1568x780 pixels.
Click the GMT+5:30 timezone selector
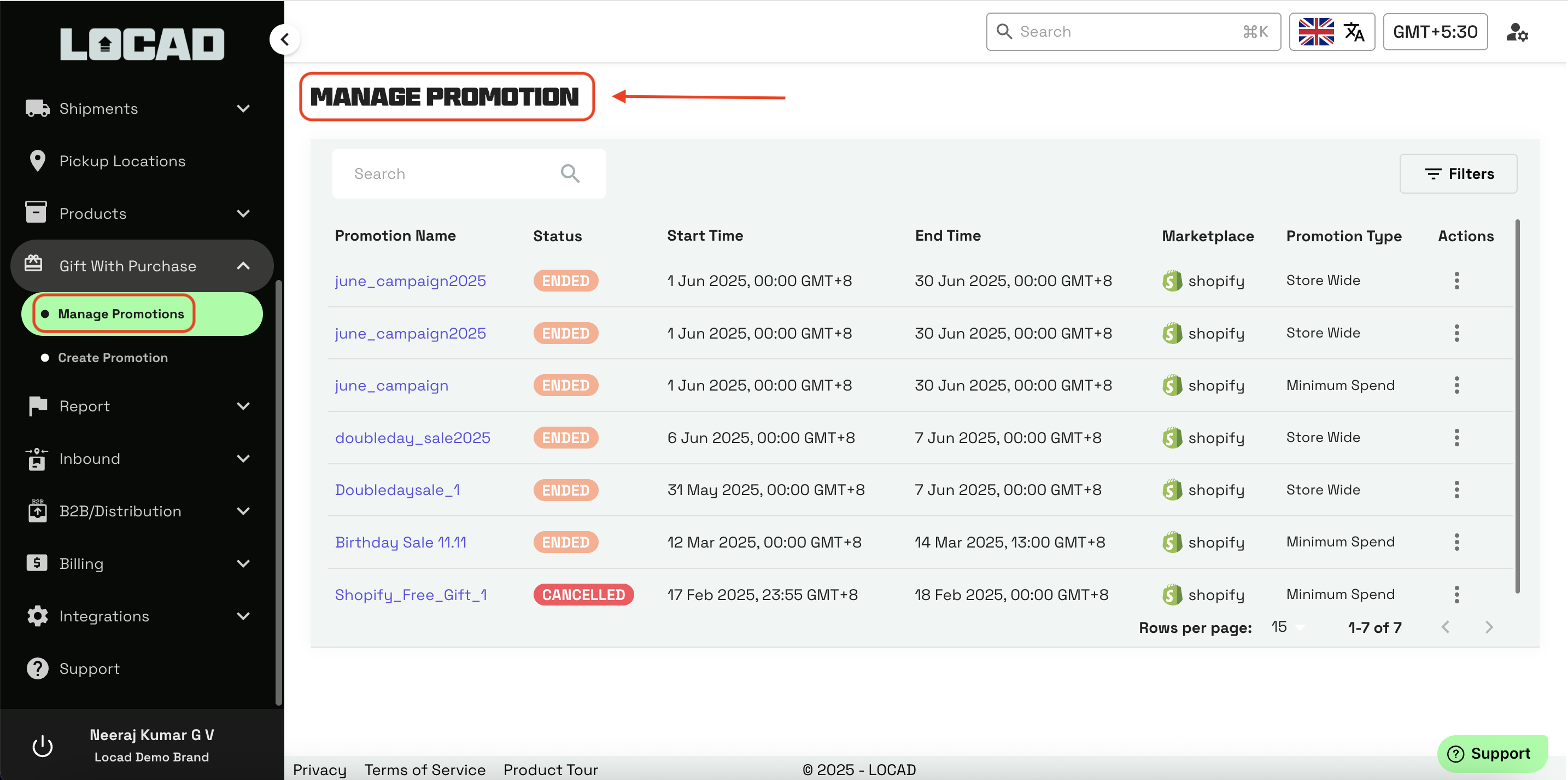pos(1434,32)
